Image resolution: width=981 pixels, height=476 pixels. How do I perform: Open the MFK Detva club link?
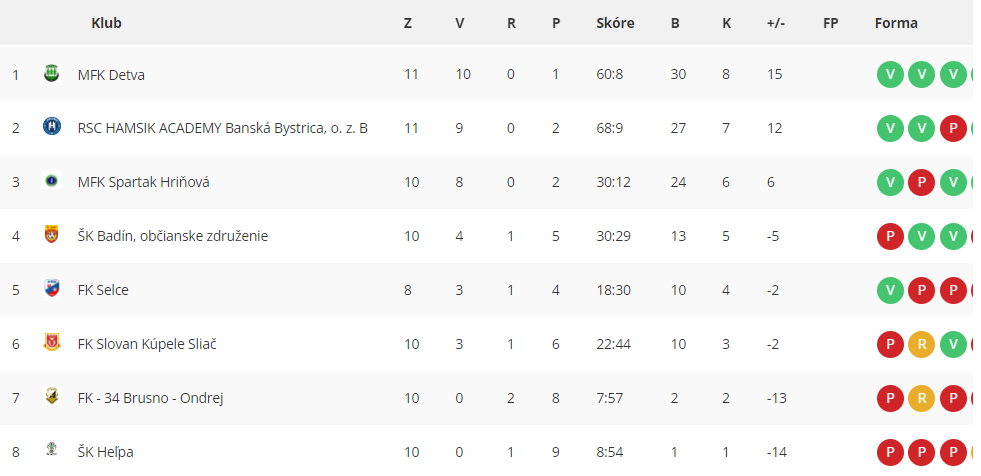coord(111,75)
